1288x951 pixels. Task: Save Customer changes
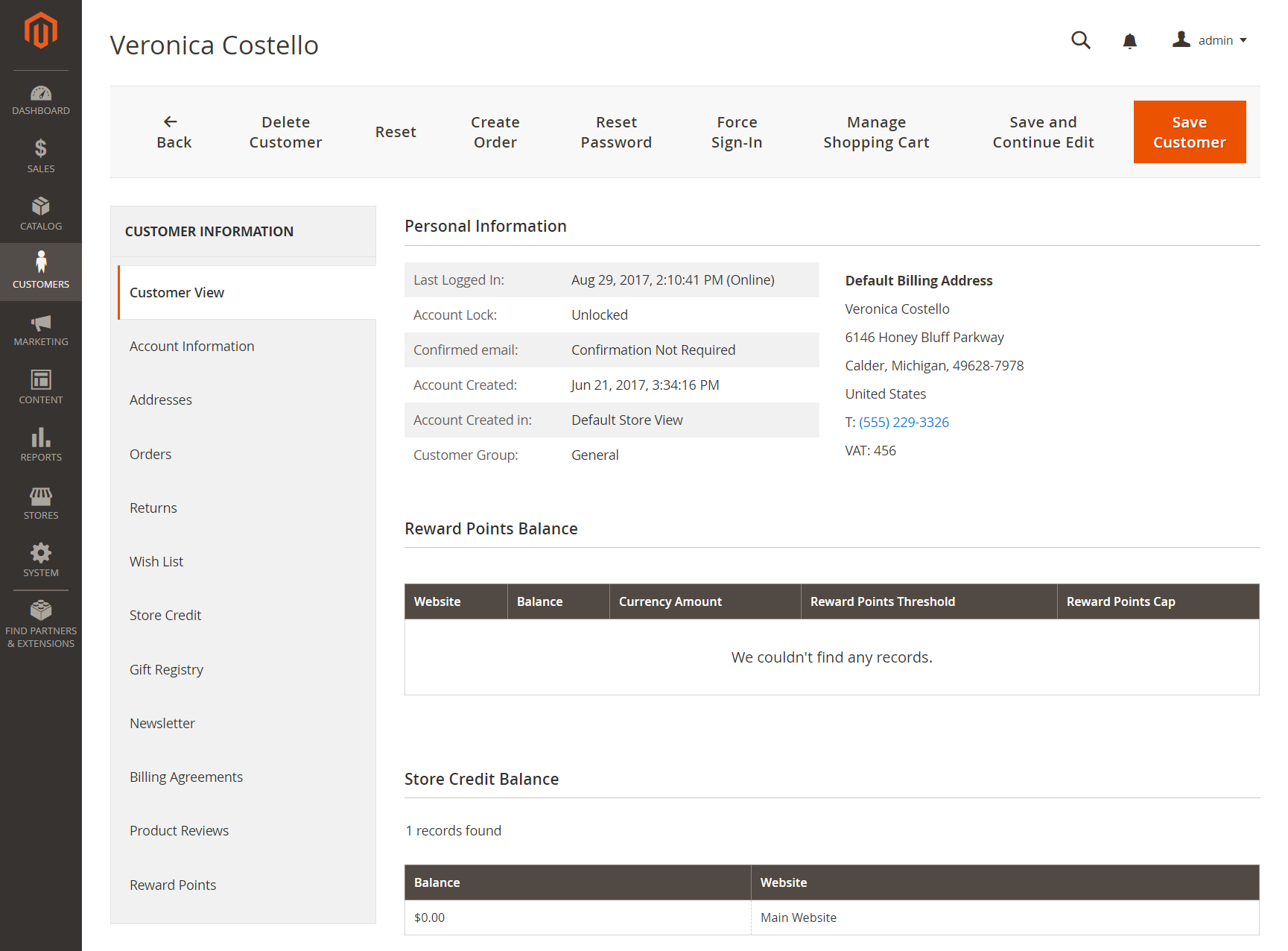(1189, 132)
